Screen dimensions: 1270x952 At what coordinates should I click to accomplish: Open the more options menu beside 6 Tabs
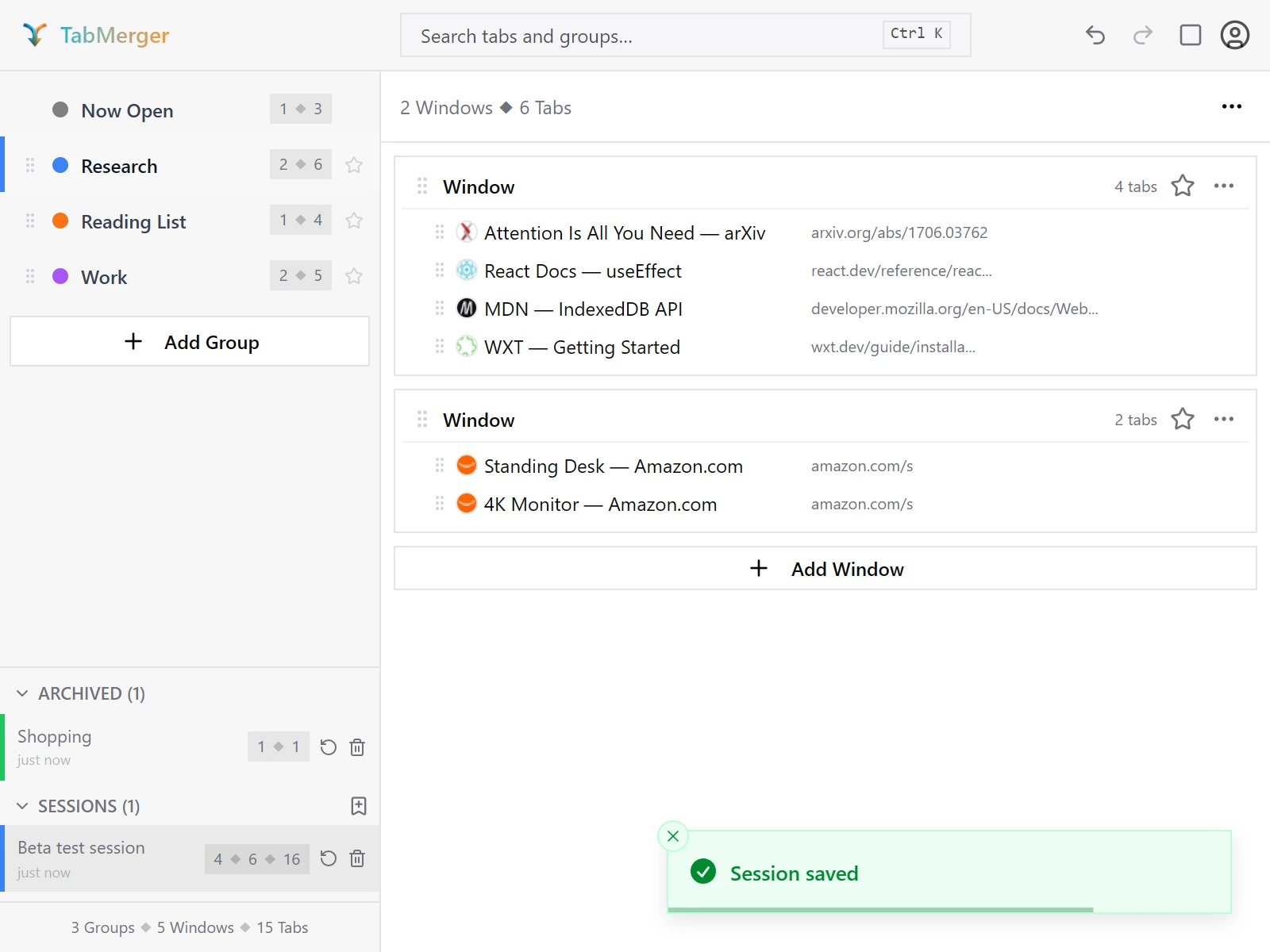[x=1232, y=106]
